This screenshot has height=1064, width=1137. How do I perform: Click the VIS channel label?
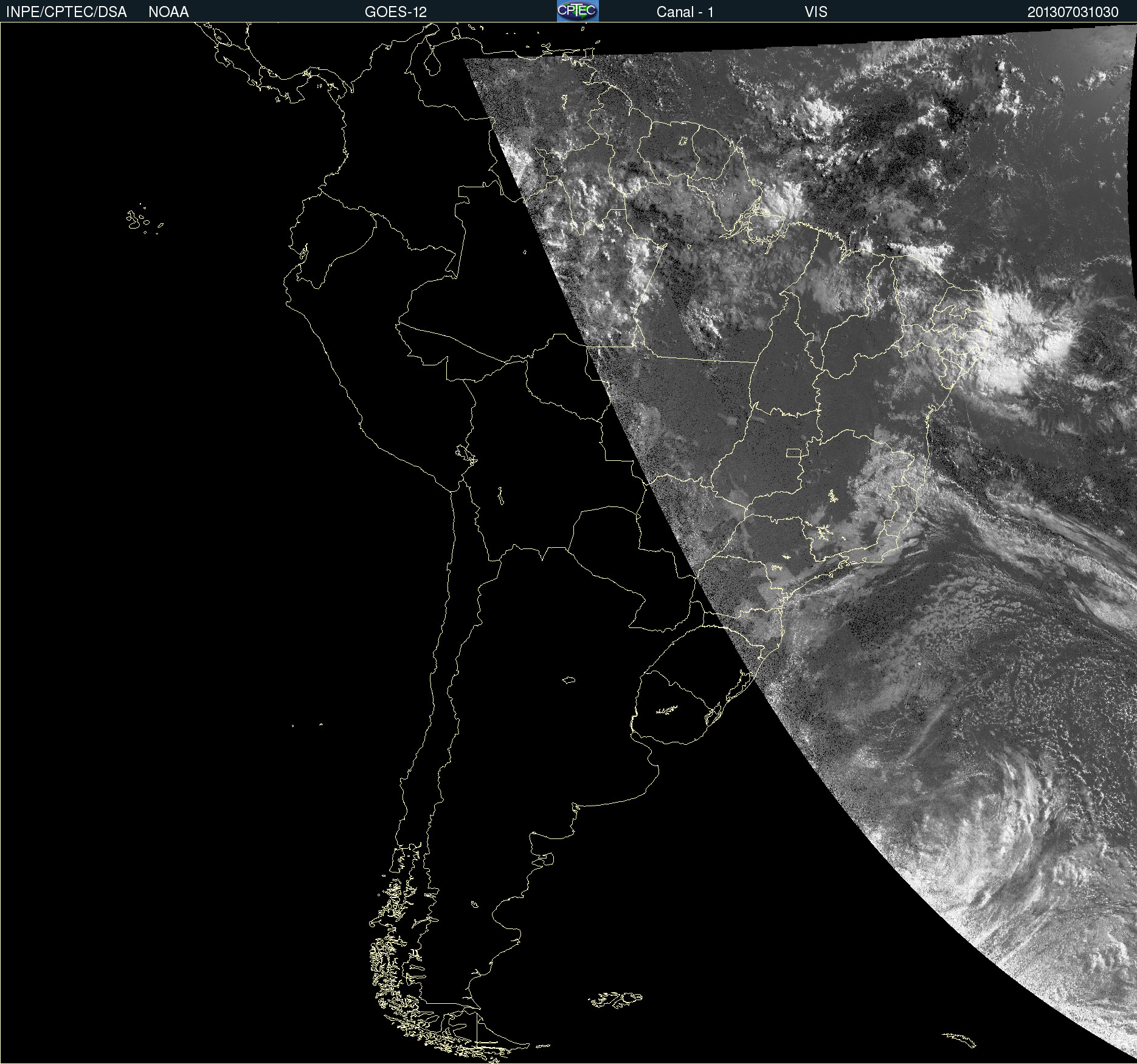816,12
